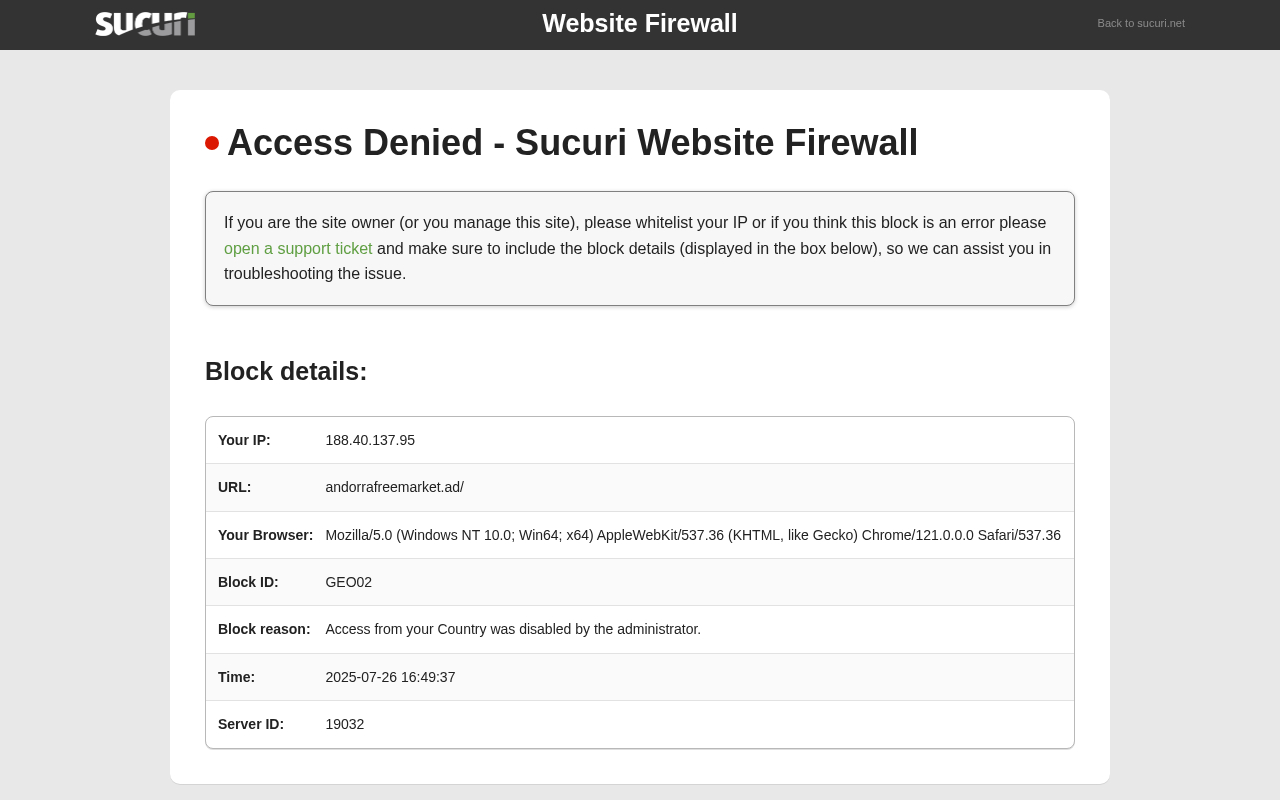Select the andorrafreemarket.ad/ URL value
The image size is (1280, 800).
(x=394, y=487)
